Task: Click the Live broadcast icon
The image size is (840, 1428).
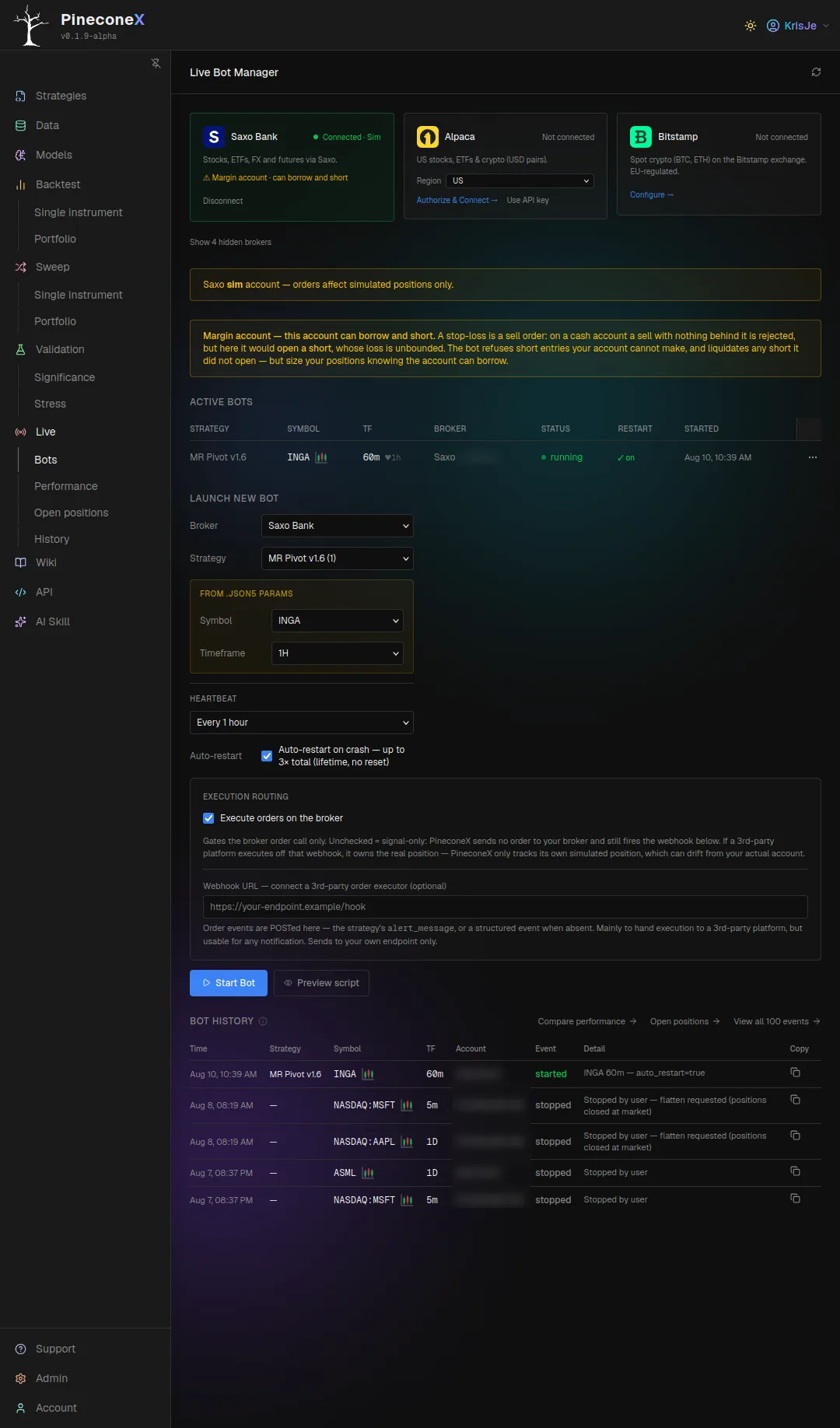Action: [x=21, y=432]
